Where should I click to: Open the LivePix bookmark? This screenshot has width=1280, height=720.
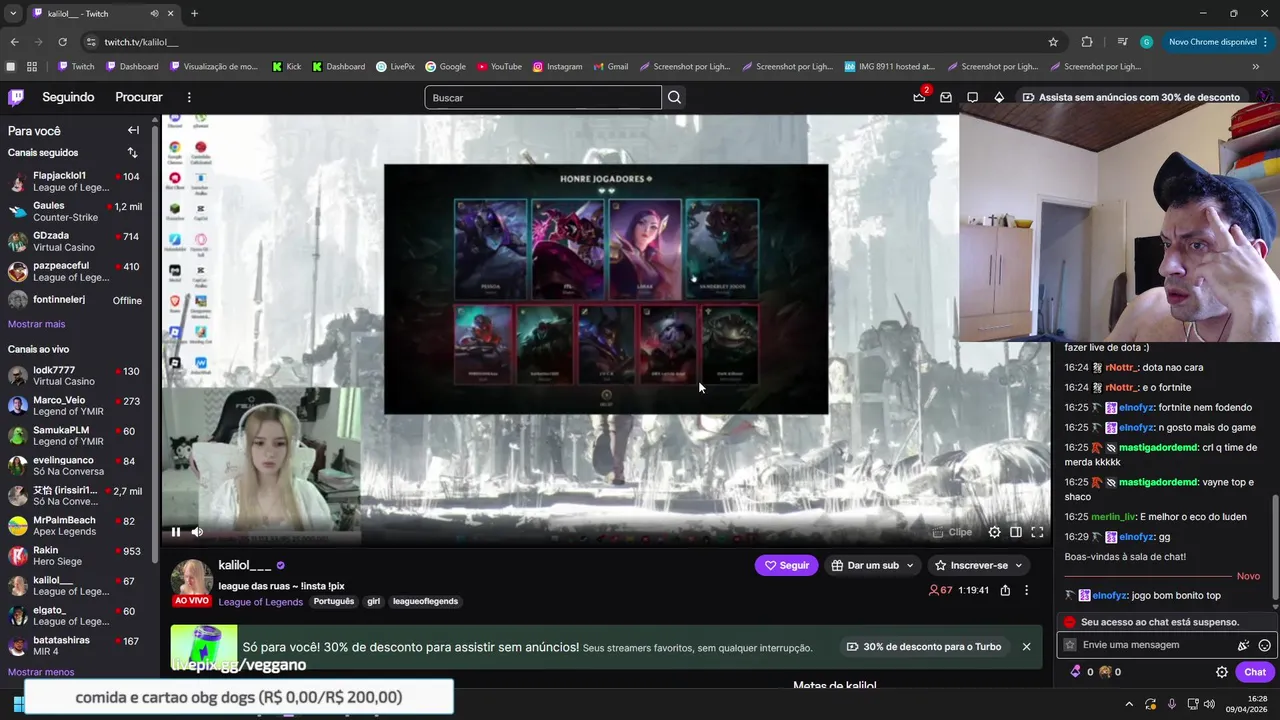click(395, 67)
